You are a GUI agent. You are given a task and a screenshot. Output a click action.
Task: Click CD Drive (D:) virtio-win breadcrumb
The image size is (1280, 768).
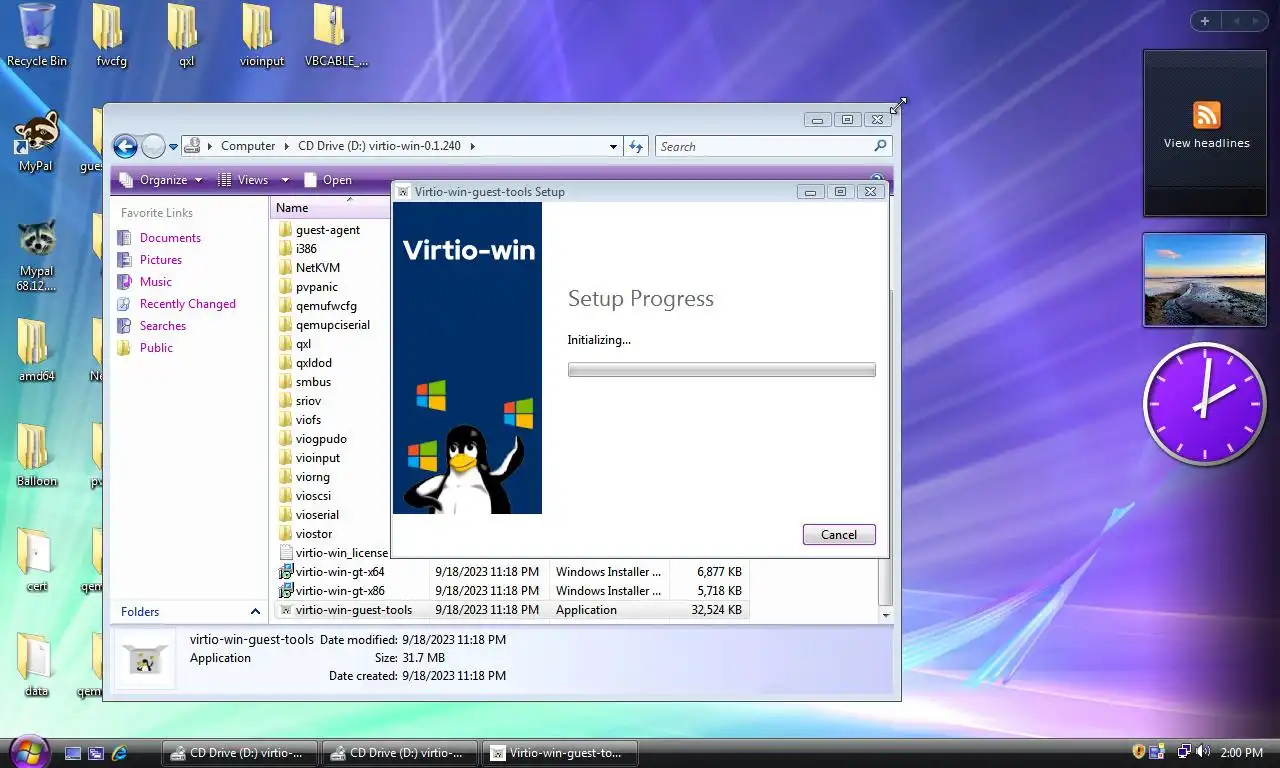click(x=379, y=146)
